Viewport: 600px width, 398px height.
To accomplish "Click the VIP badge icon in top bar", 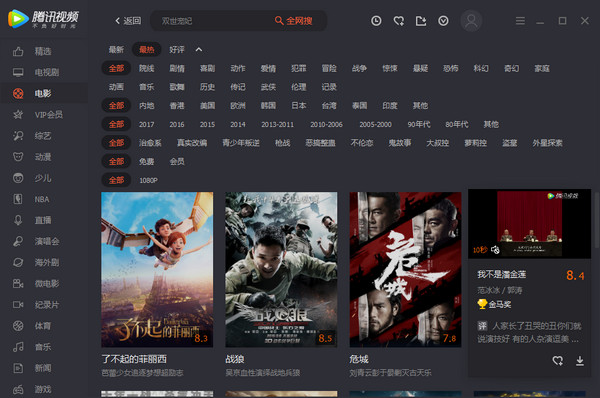I will coord(443,21).
